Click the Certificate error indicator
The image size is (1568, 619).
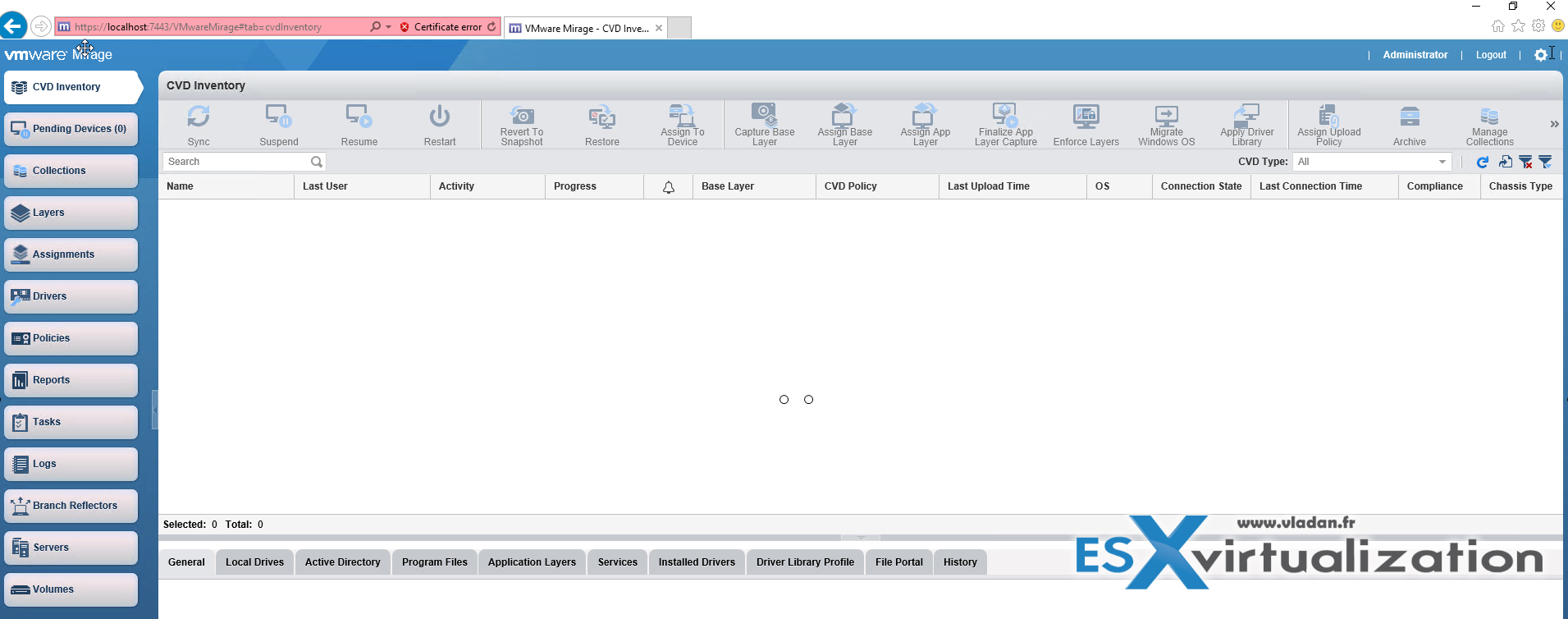pos(441,27)
